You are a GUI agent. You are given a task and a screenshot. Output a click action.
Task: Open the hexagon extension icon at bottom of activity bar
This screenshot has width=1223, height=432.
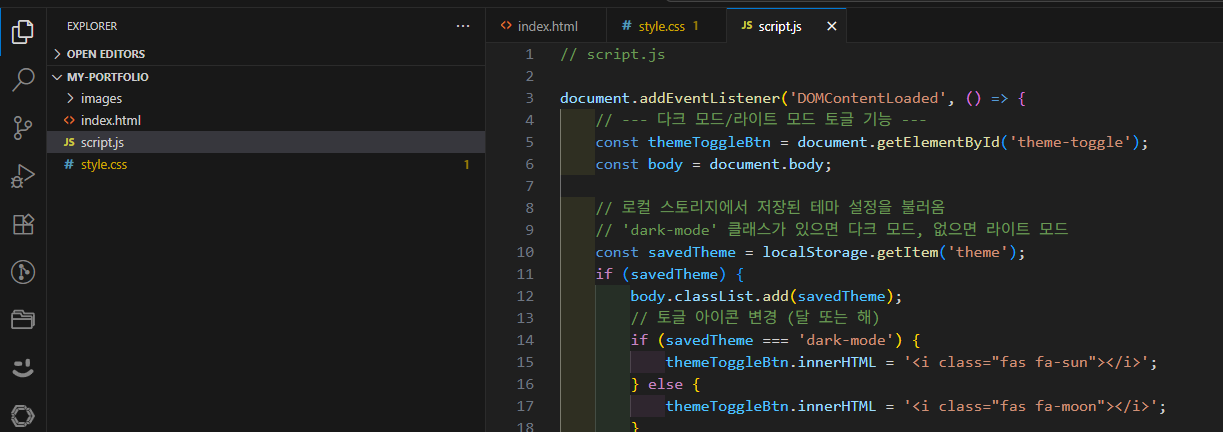click(23, 414)
